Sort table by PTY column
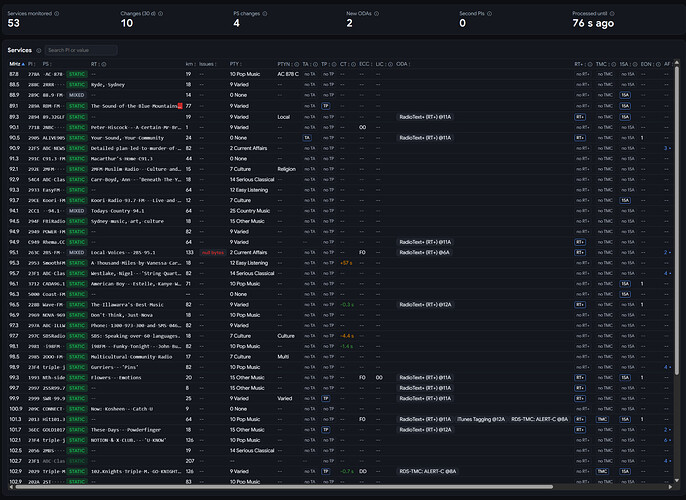This screenshot has height=500, width=686. 235,64
